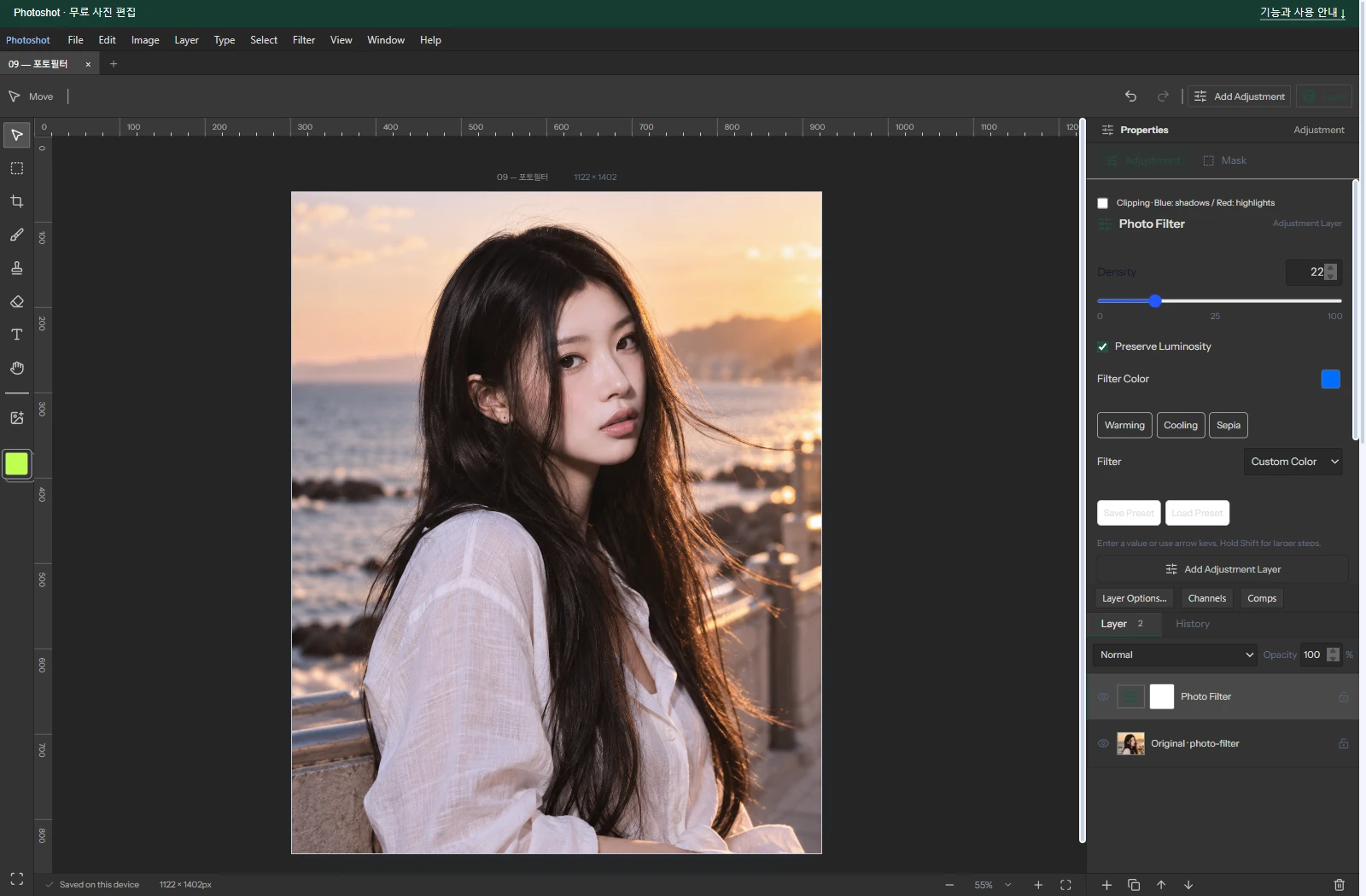1366x896 pixels.
Task: Click the Redo arrow icon
Action: [x=1162, y=96]
